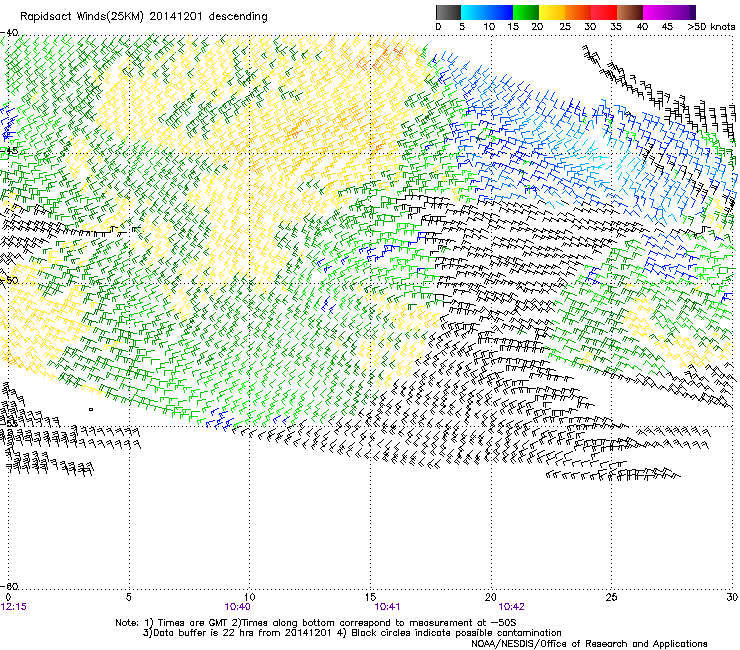Click the longitude axis label "15" at the bottom
The image size is (740, 650).
tap(370, 597)
